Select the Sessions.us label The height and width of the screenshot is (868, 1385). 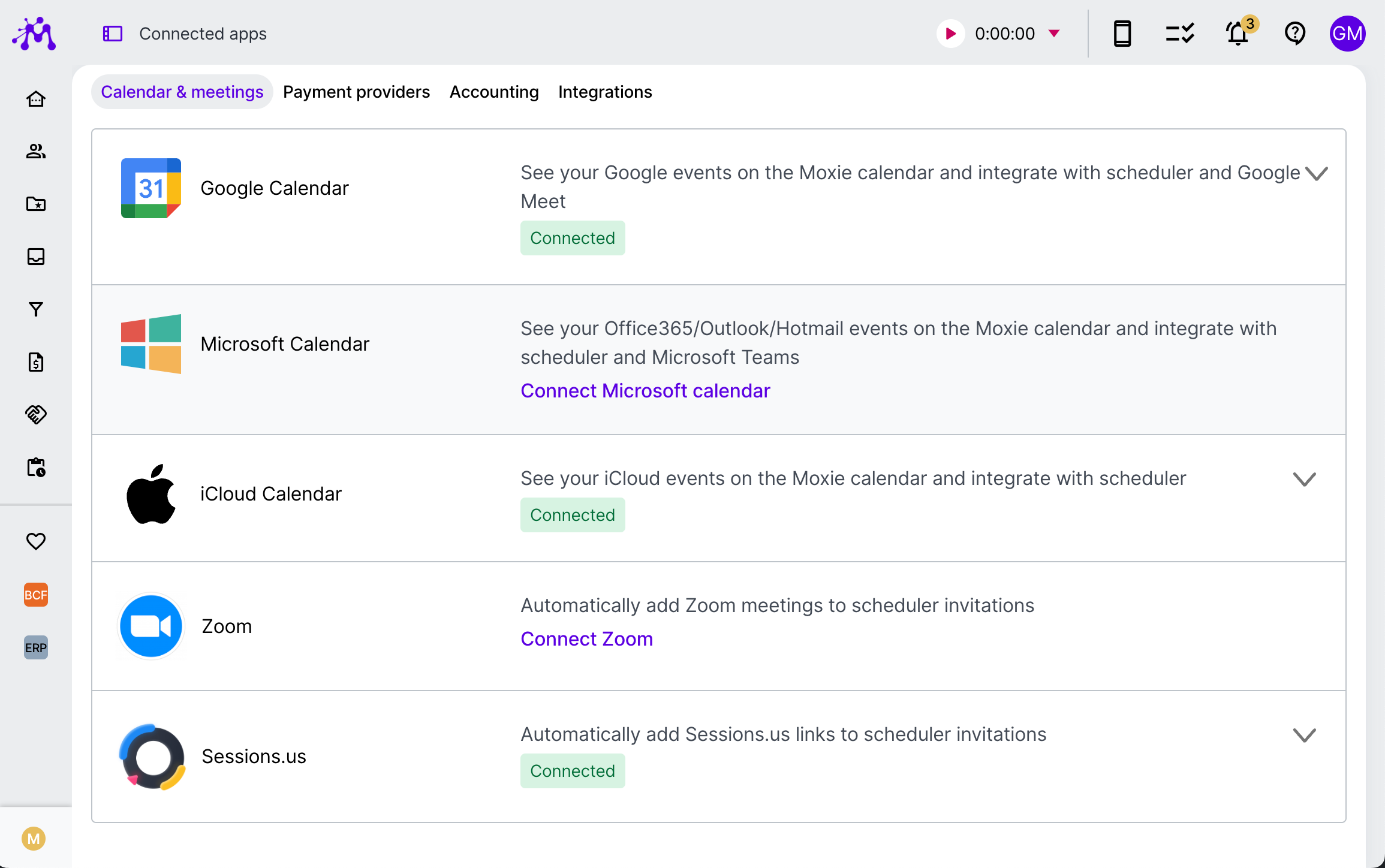coord(254,757)
